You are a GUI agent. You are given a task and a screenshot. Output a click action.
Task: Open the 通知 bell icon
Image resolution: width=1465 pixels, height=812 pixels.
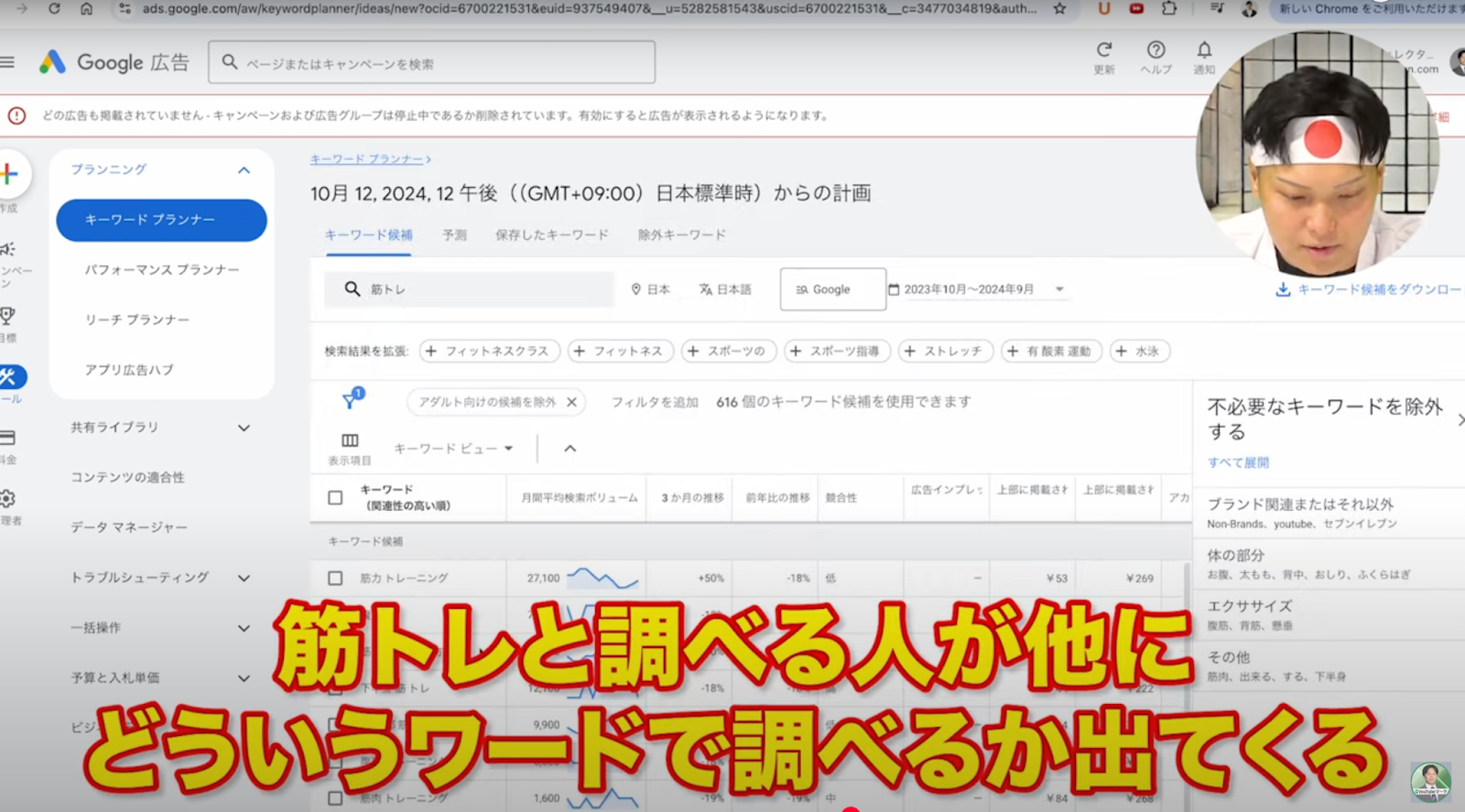(x=1204, y=49)
